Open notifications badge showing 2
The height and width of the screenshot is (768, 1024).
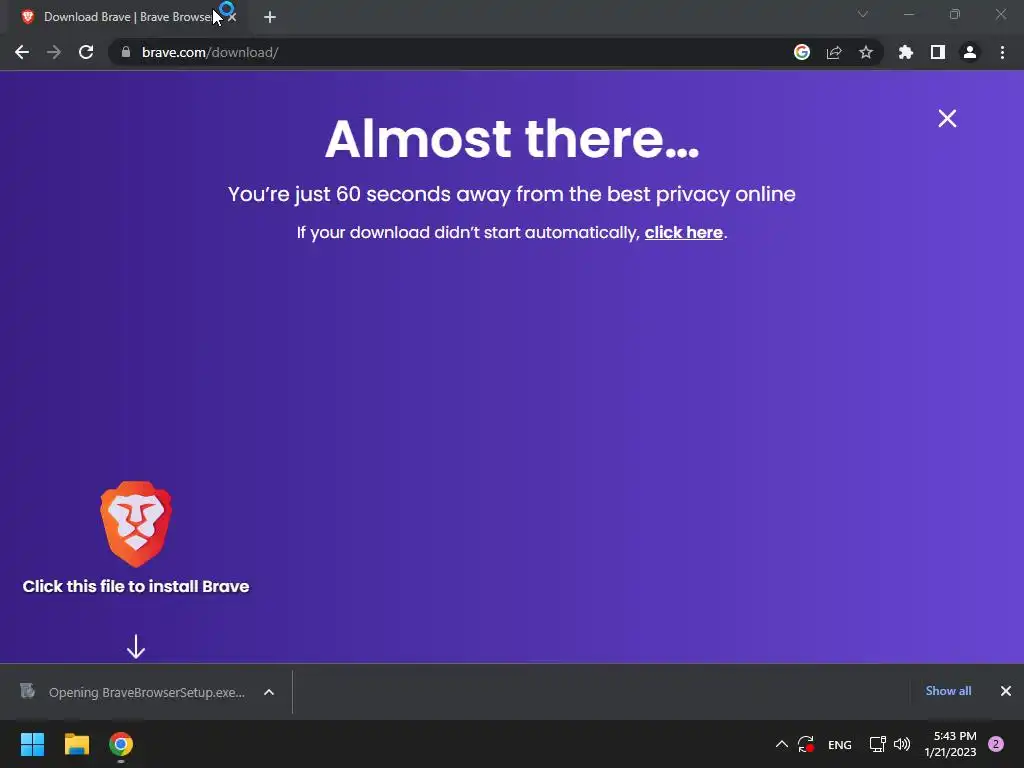pos(996,744)
